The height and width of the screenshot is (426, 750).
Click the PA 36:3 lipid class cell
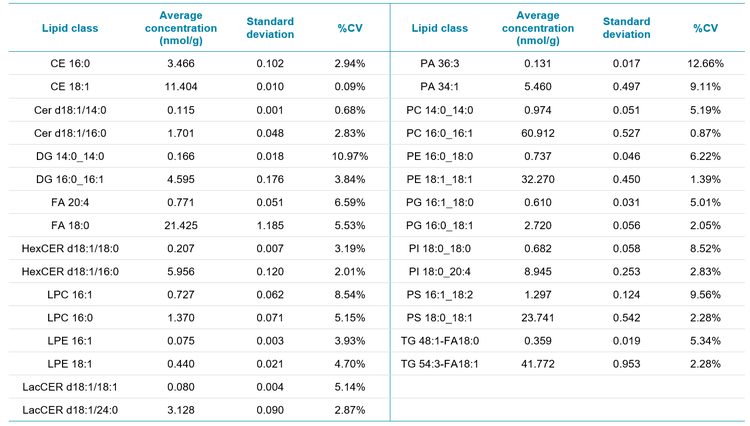(447, 63)
